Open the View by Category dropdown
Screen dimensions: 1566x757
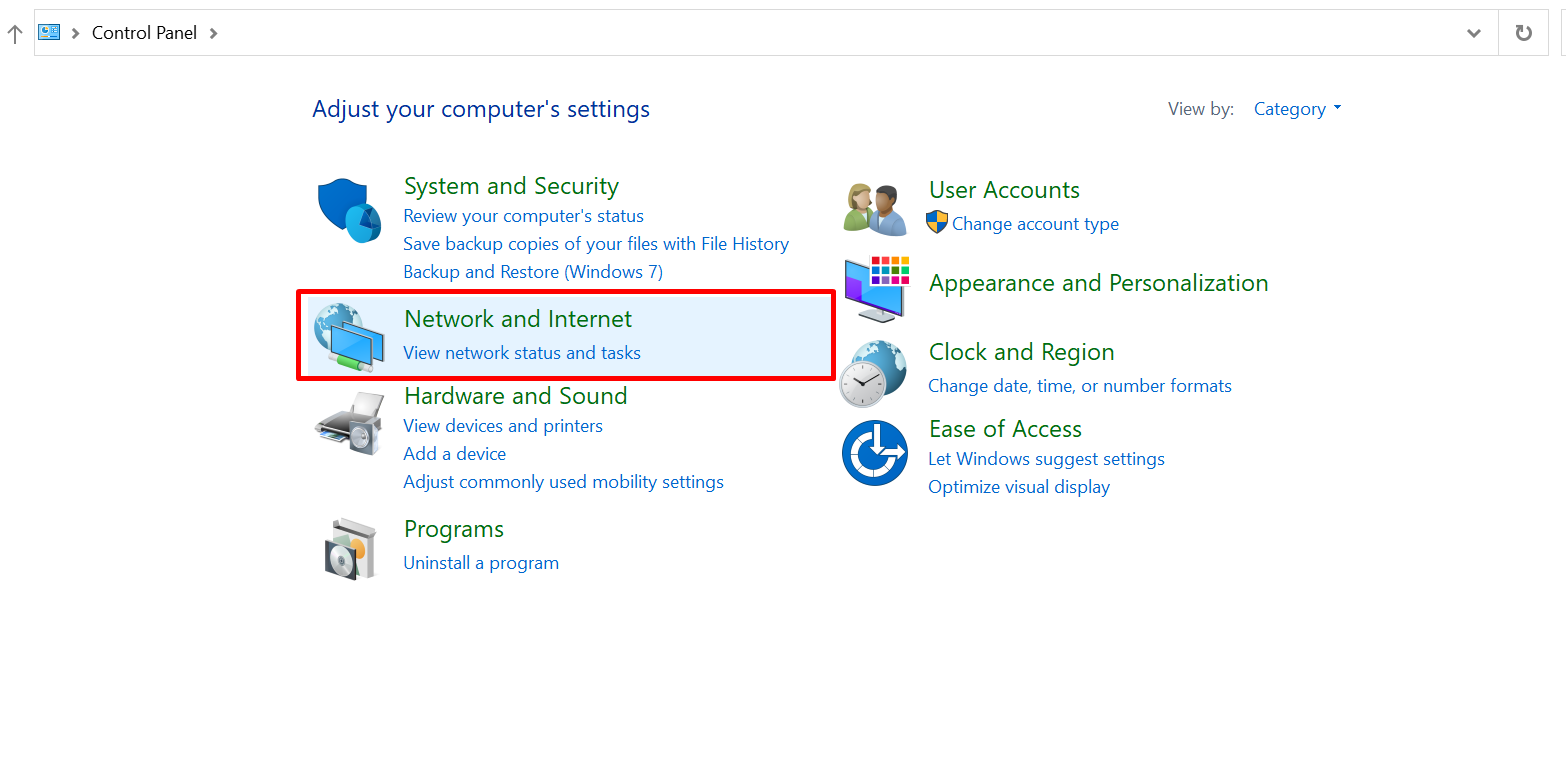pyautogui.click(x=1297, y=109)
